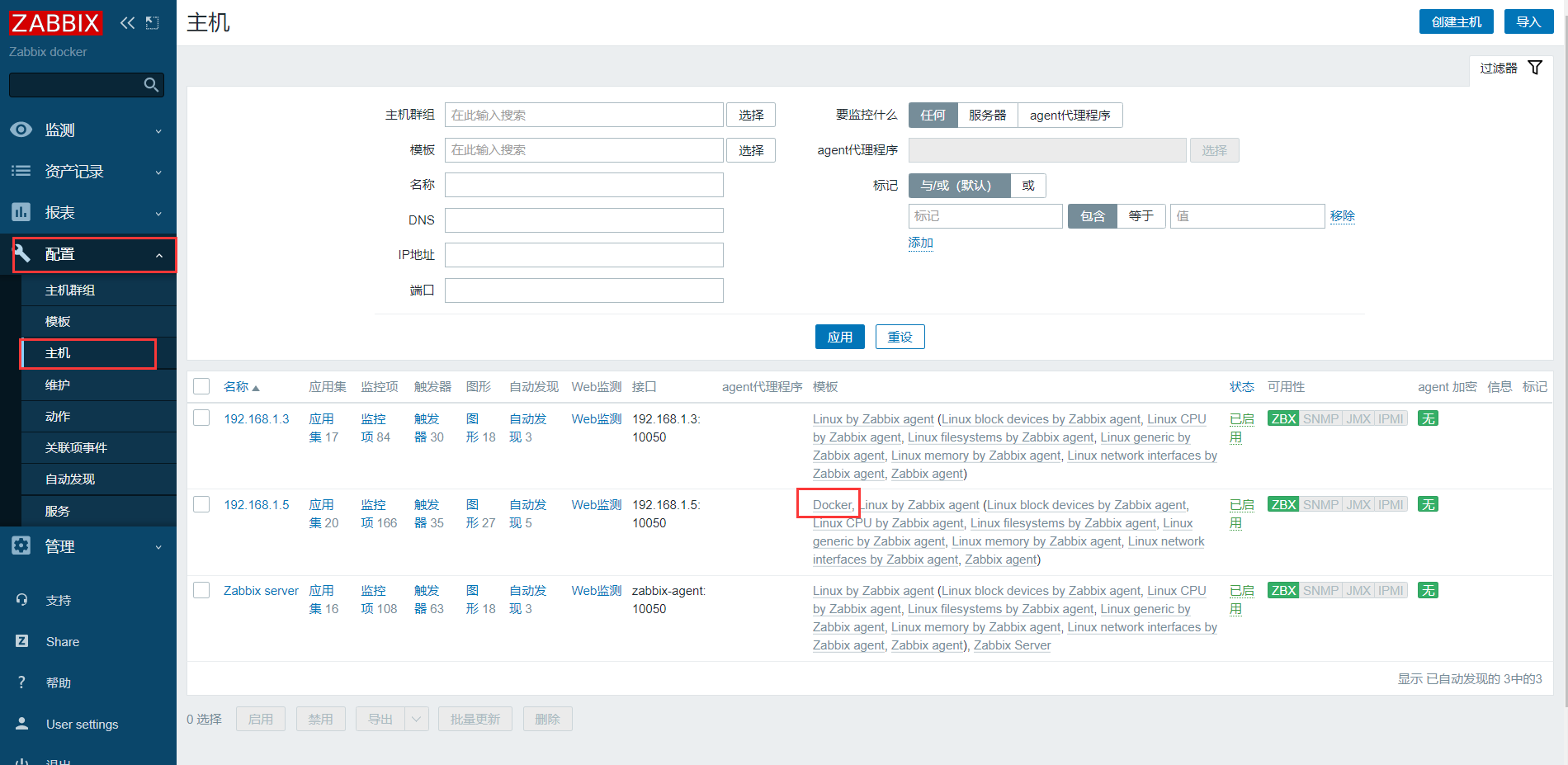This screenshot has height=765, width=1568.
Task: Select the 报表 reports chart icon
Action: pos(21,212)
